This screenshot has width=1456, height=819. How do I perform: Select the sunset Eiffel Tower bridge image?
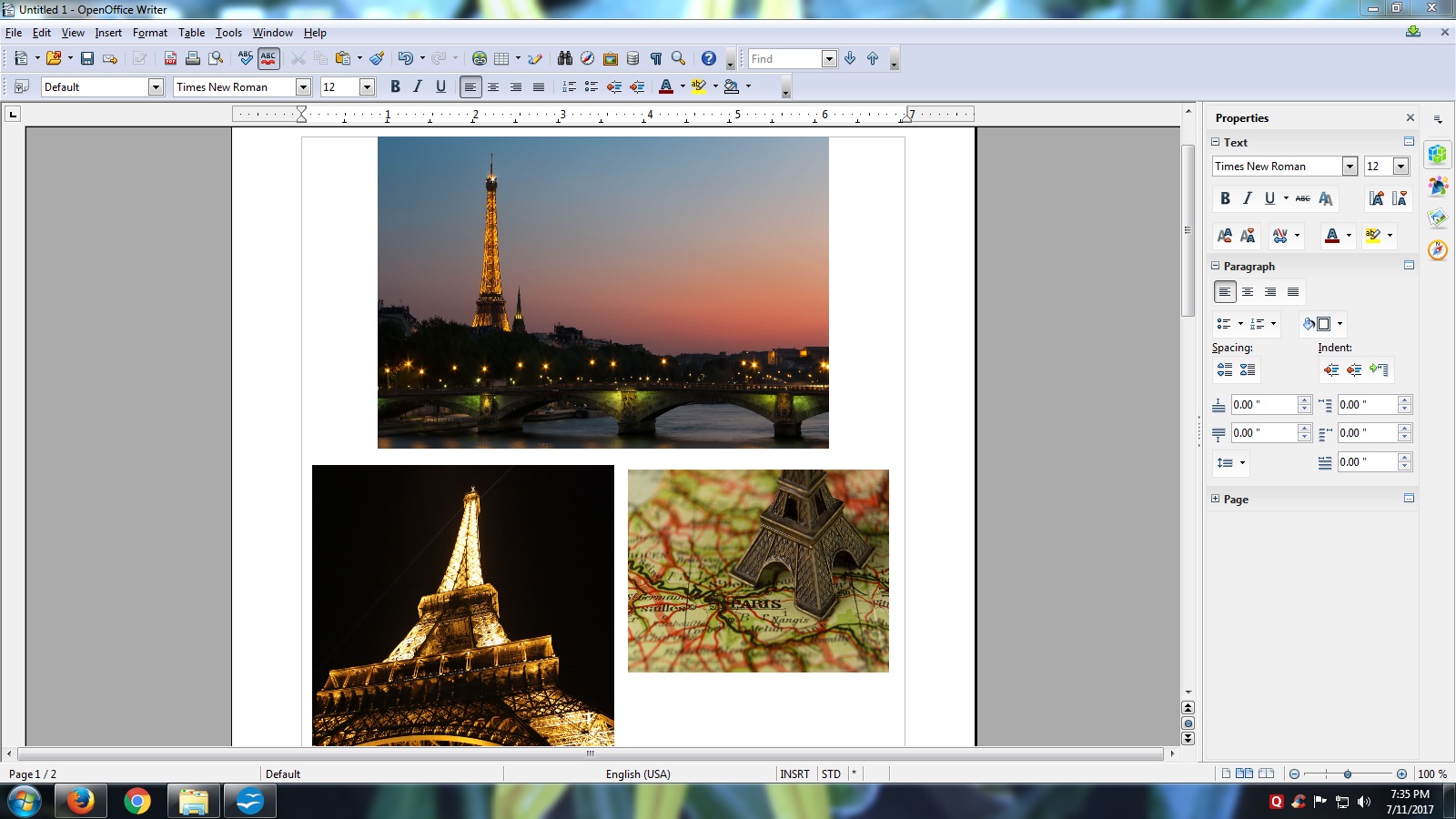point(603,292)
